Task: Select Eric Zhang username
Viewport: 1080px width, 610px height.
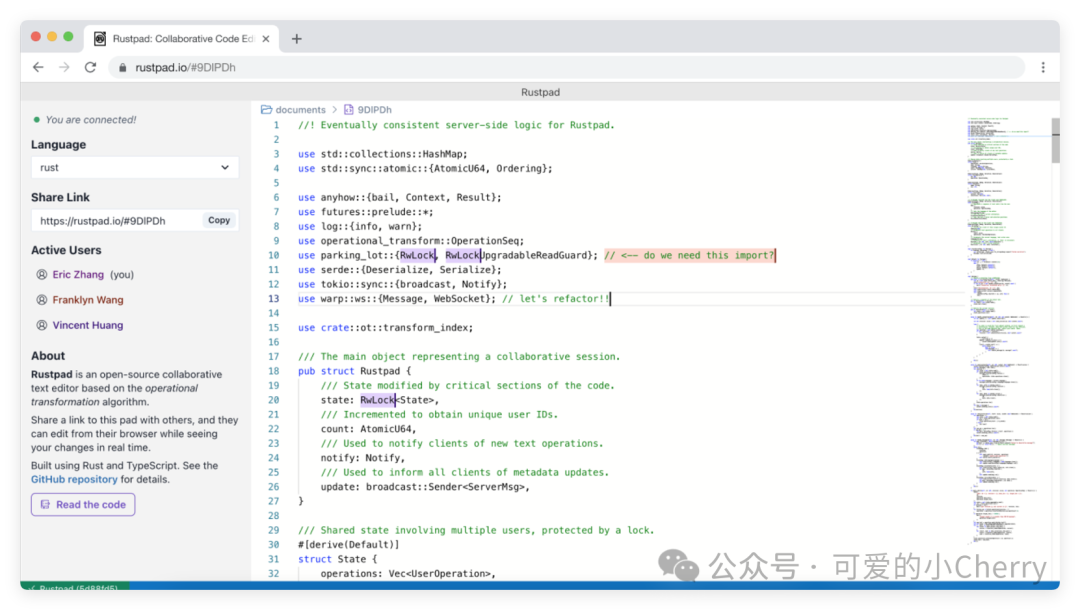Action: point(79,275)
